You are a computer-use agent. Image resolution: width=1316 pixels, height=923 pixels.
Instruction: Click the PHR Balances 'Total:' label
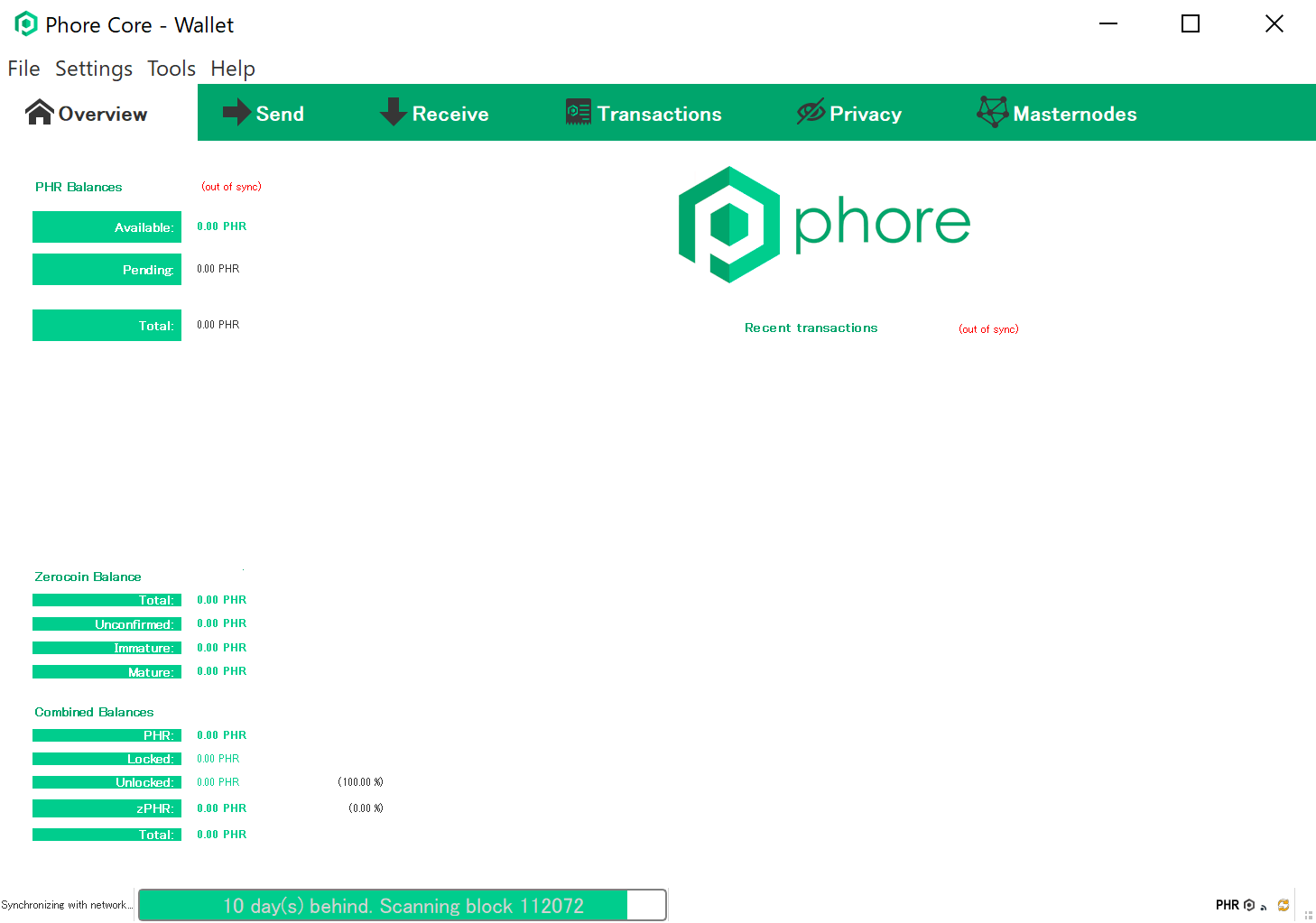[107, 326]
